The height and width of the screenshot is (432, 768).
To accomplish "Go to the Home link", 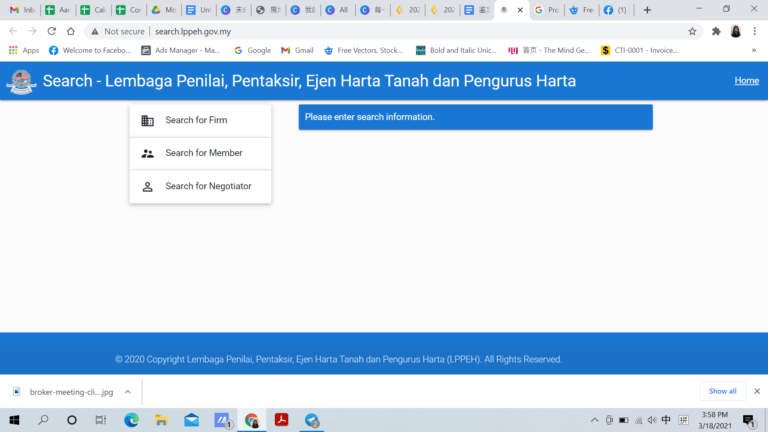I will (x=746, y=81).
